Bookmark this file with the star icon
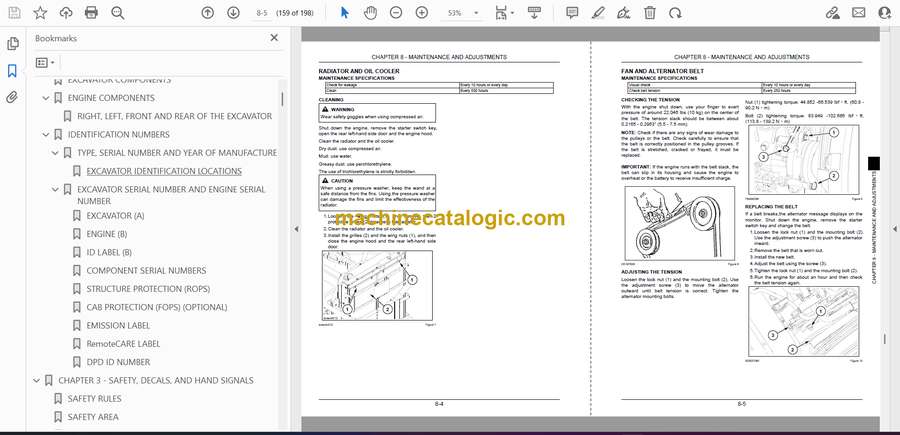 (x=40, y=13)
